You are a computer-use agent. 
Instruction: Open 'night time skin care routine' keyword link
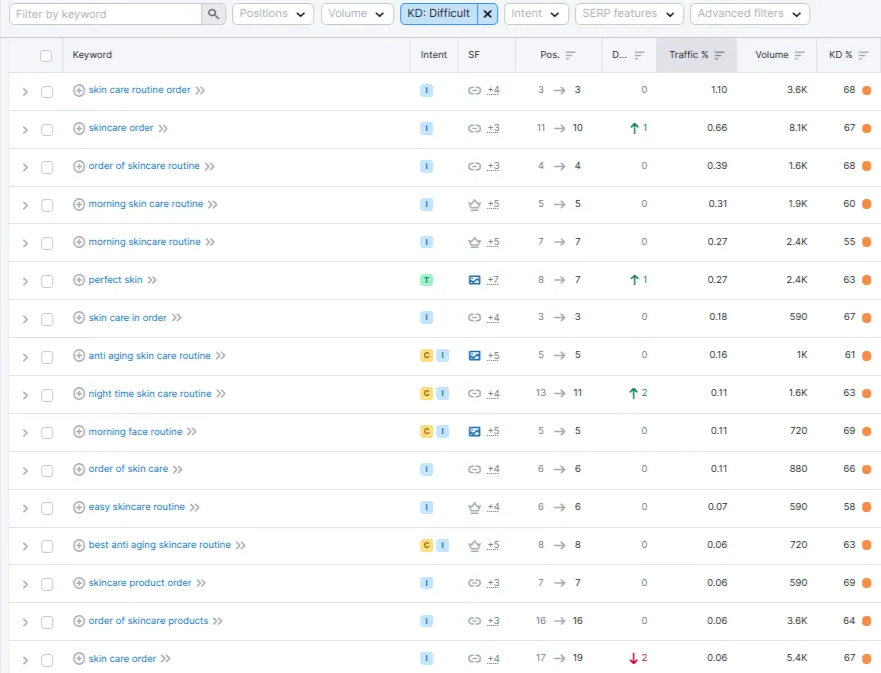pyautogui.click(x=150, y=394)
